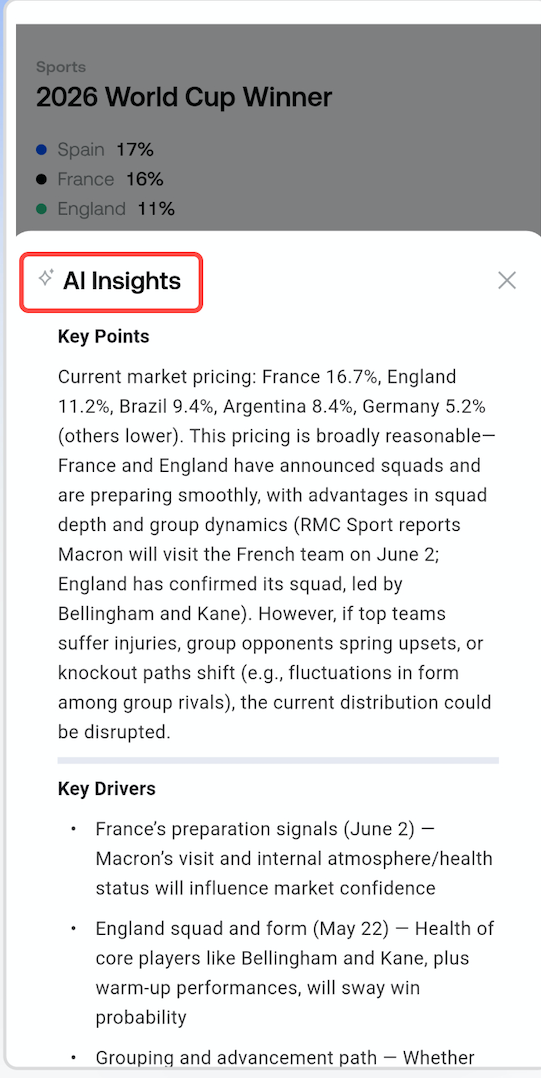Open the 2026 World Cup Winner market title

[184, 98]
